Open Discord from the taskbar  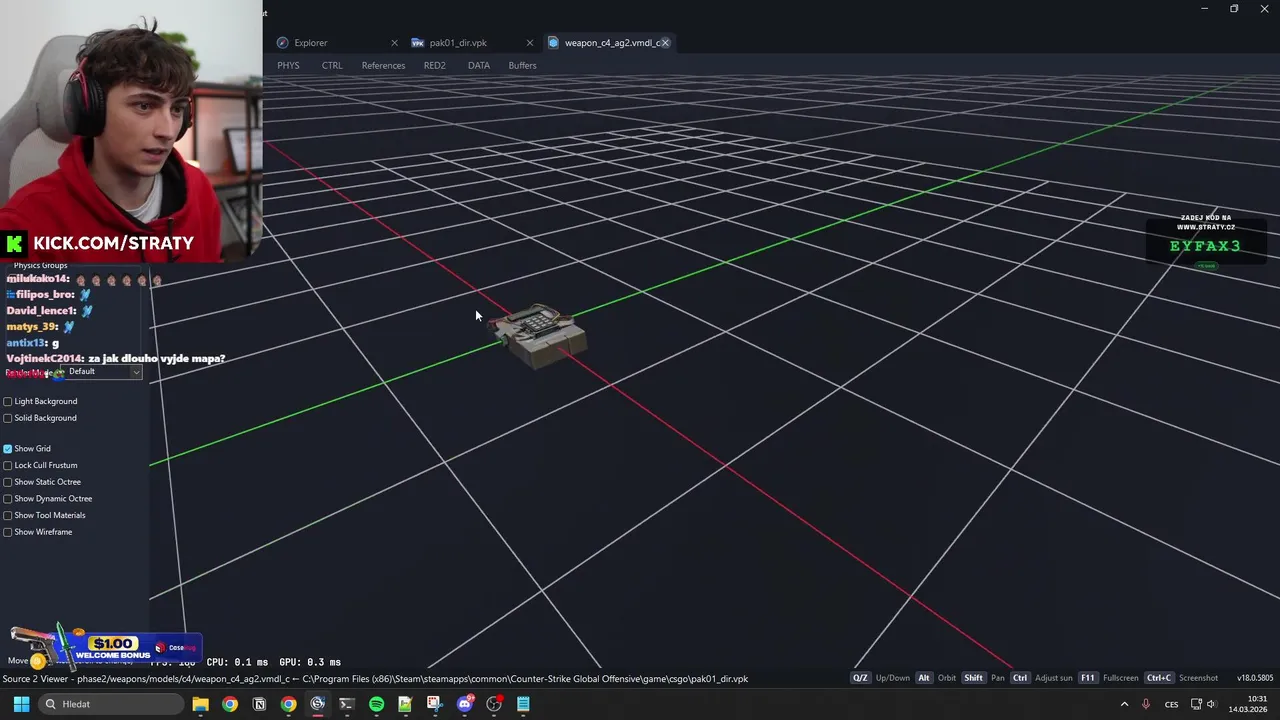(464, 704)
